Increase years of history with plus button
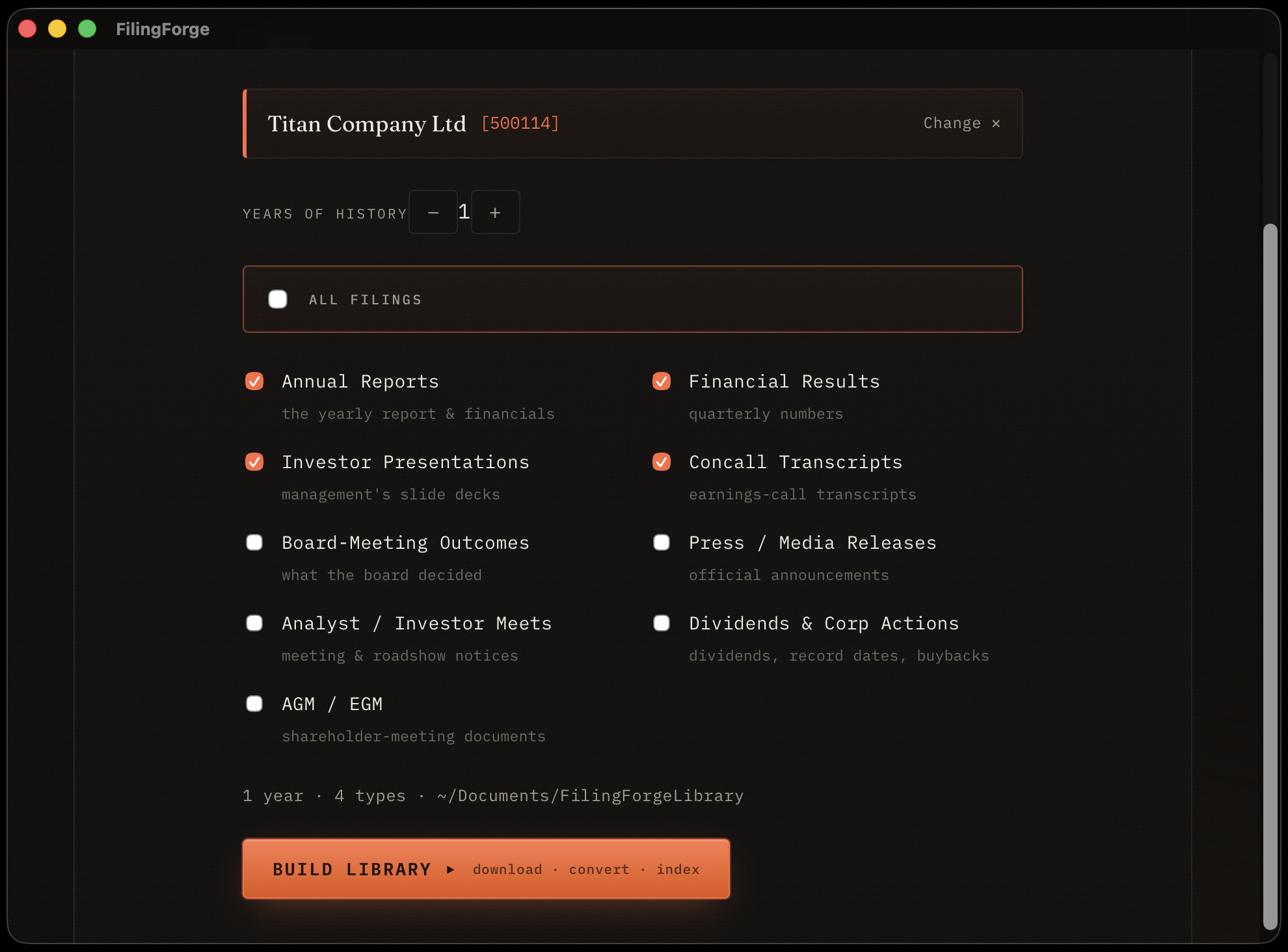The image size is (1288, 952). (x=495, y=212)
